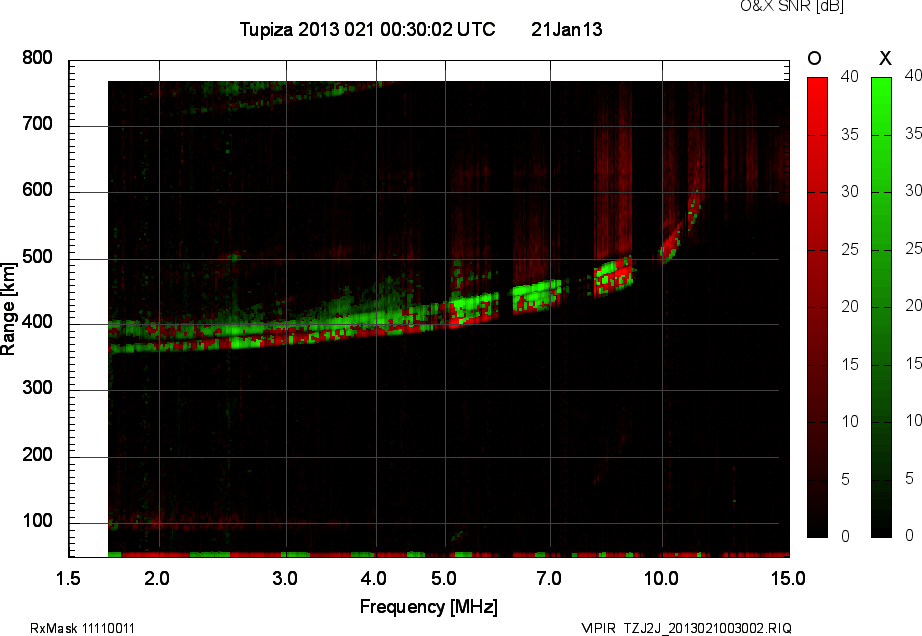Click the O colorbar 5 dB label
The image size is (922, 636).
tap(845, 480)
